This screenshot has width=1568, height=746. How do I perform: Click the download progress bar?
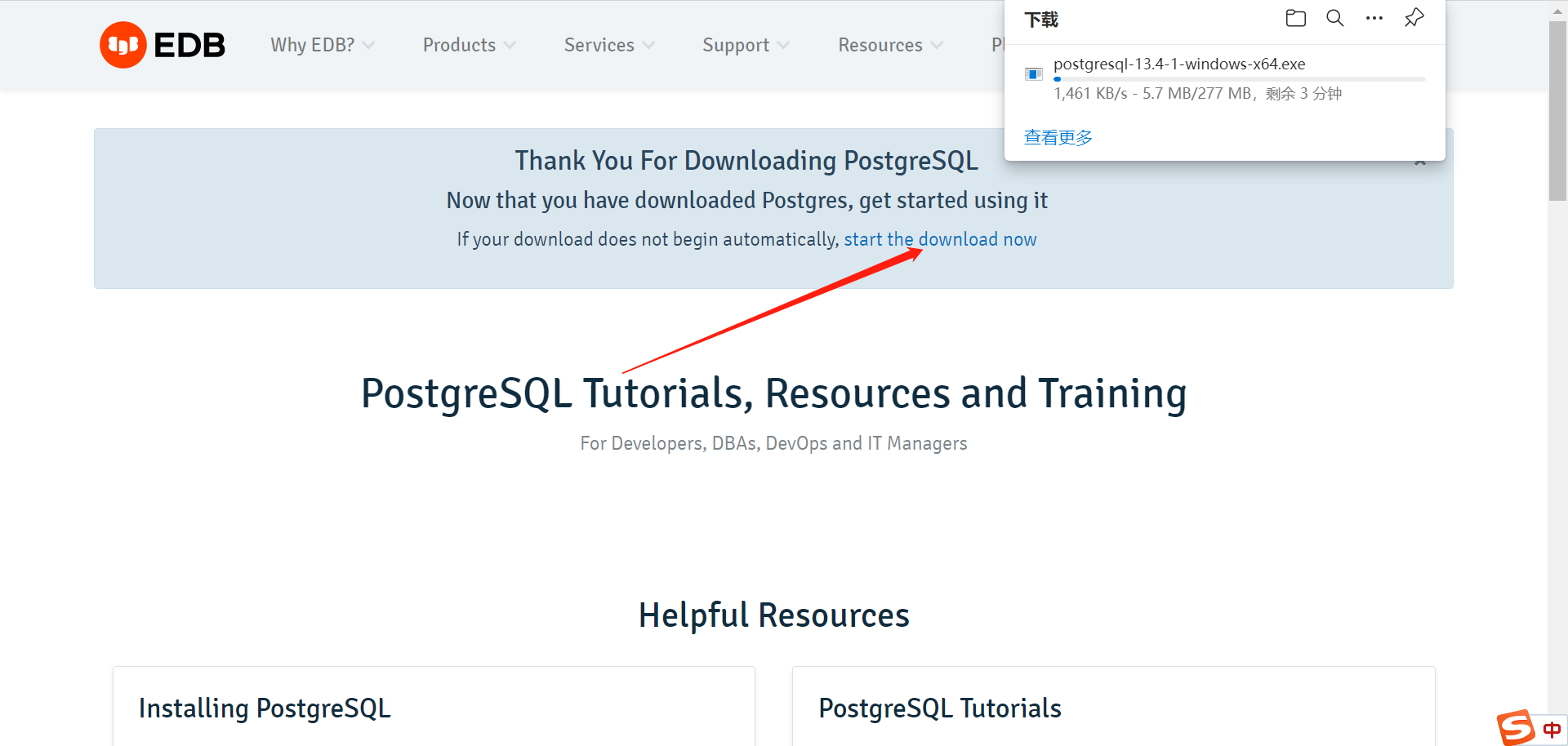click(x=1240, y=79)
